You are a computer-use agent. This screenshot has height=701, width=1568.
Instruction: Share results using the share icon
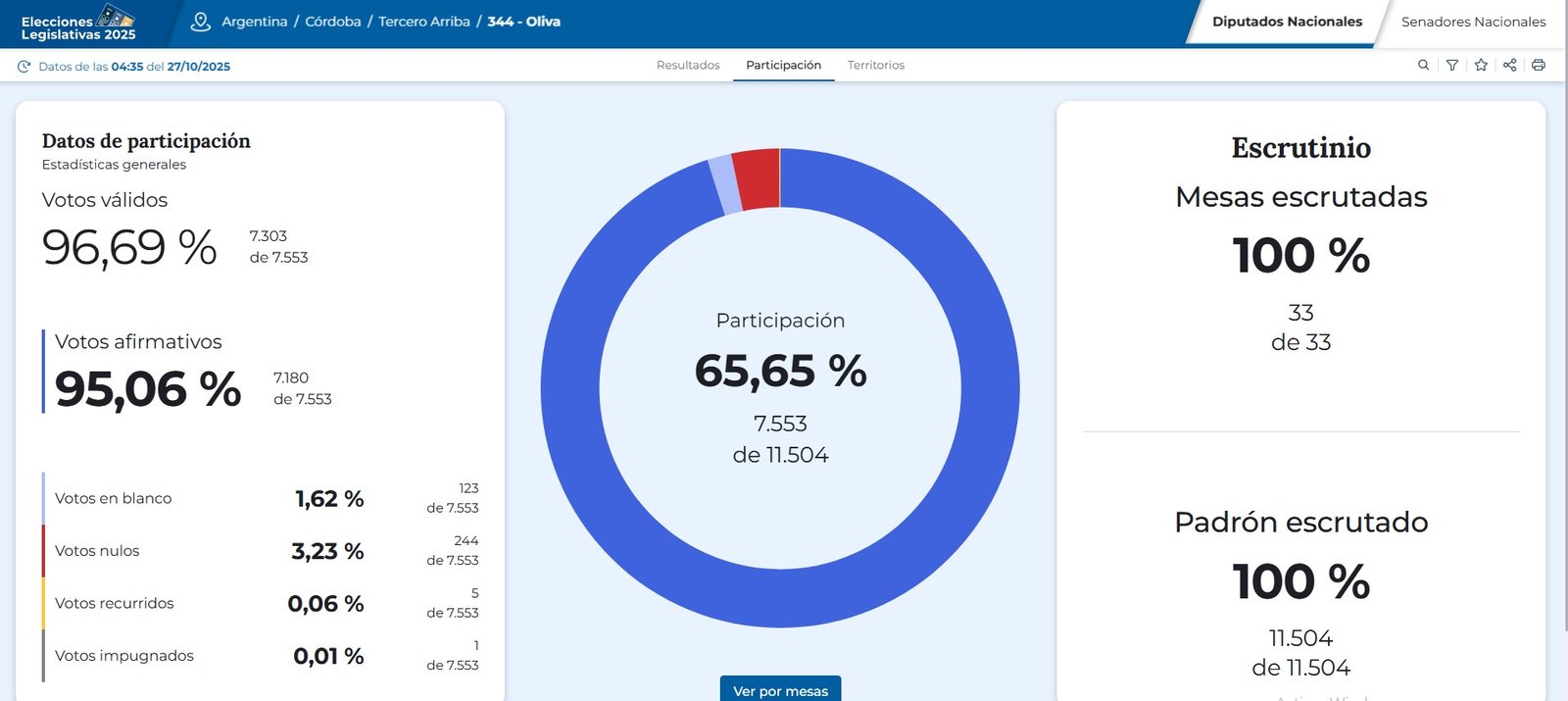coord(1509,66)
